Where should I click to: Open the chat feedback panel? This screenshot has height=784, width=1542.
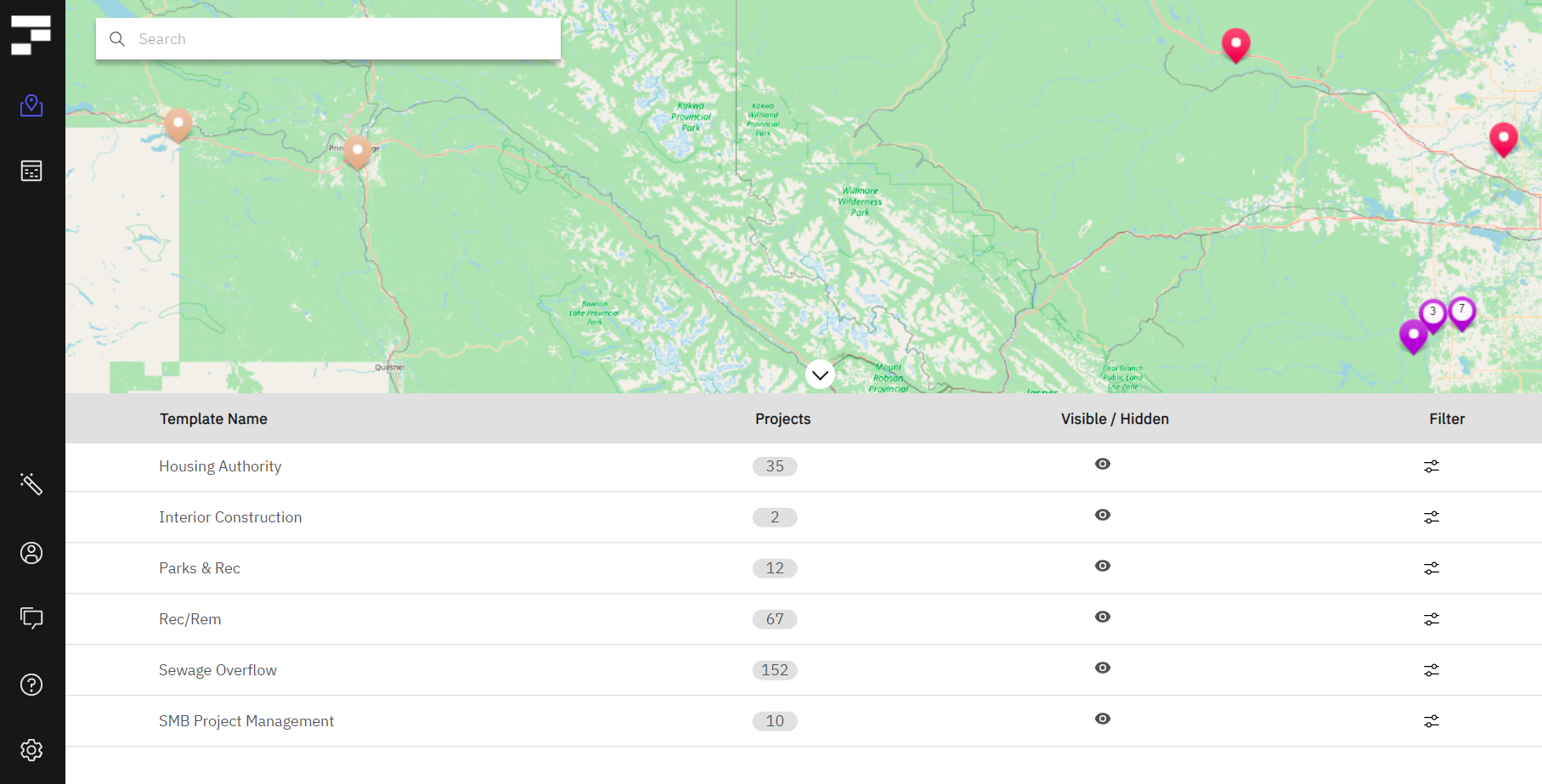[x=31, y=618]
